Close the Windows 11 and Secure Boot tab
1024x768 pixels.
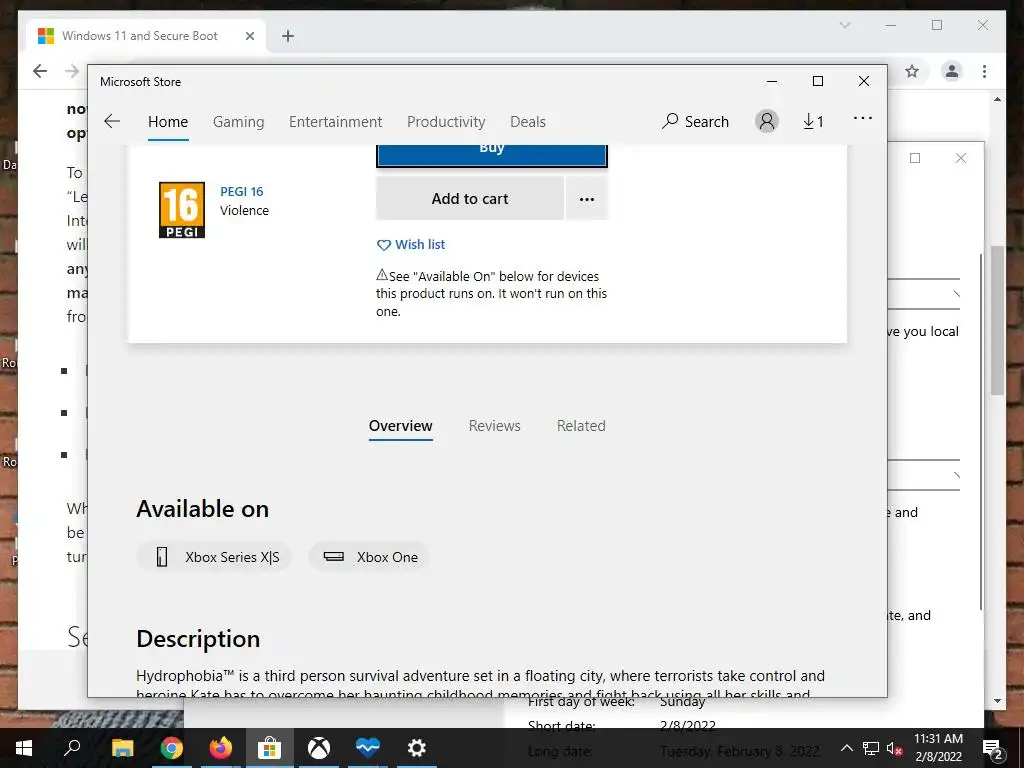click(249, 36)
